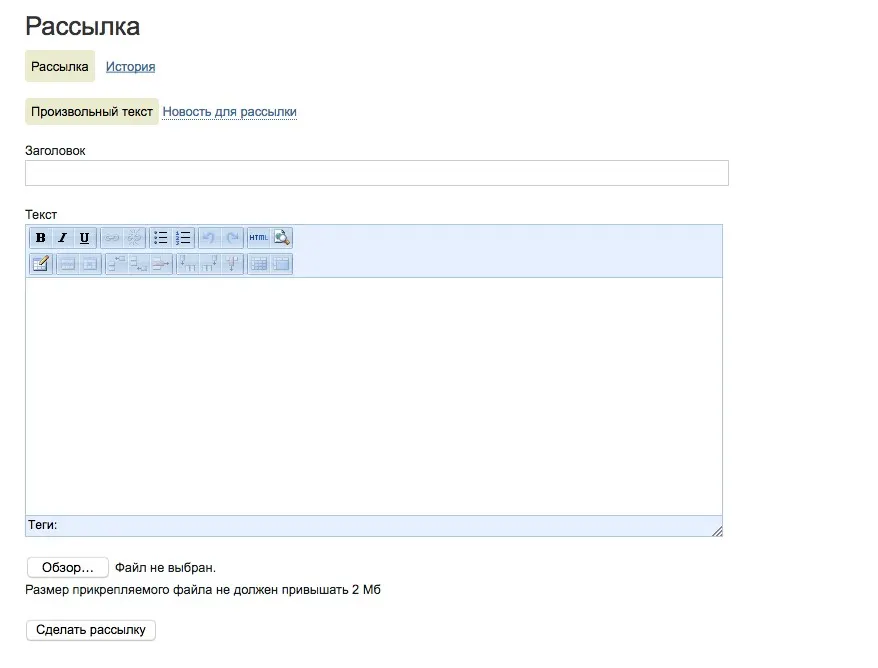Screen dimensions: 878x668
Task: Insert a numbered list
Action: coord(183,238)
